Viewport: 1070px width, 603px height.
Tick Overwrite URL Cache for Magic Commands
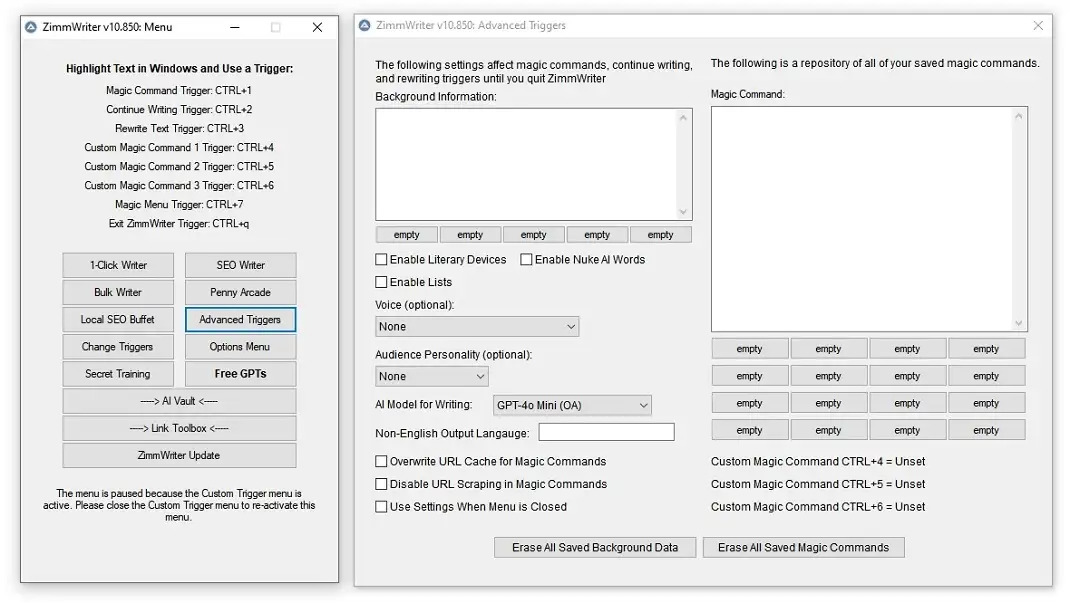pyautogui.click(x=381, y=462)
